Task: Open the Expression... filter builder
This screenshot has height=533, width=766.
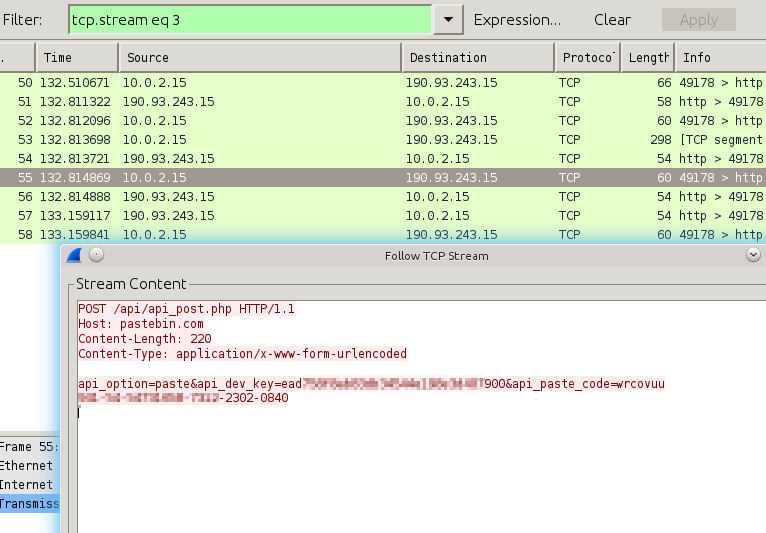Action: 517,19
